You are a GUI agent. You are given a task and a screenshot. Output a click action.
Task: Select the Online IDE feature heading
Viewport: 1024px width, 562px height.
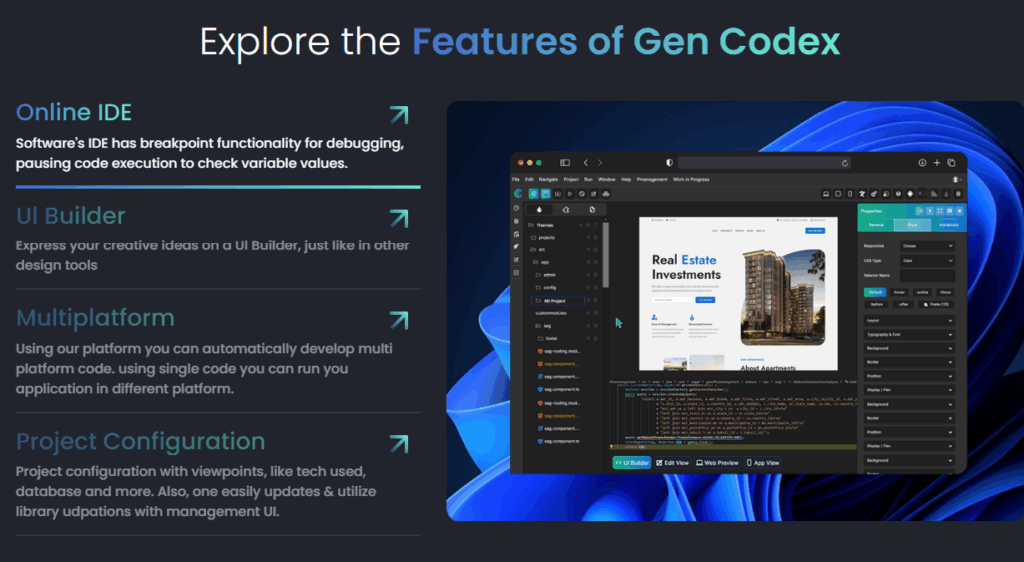coord(74,112)
